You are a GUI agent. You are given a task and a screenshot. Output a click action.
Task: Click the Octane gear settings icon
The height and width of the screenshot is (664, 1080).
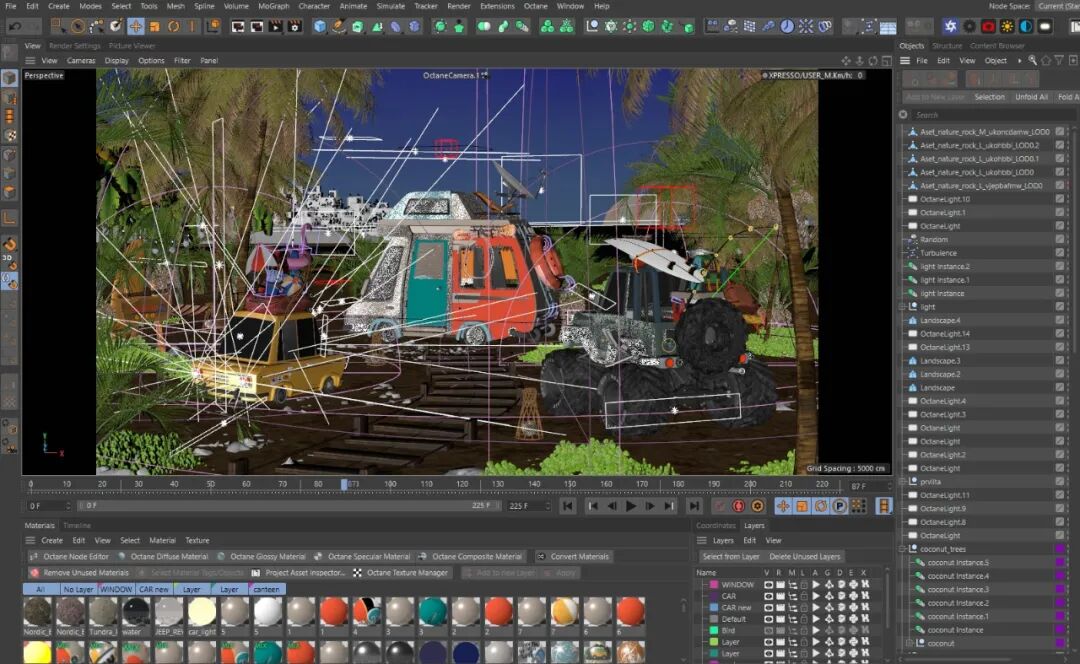coord(969,27)
